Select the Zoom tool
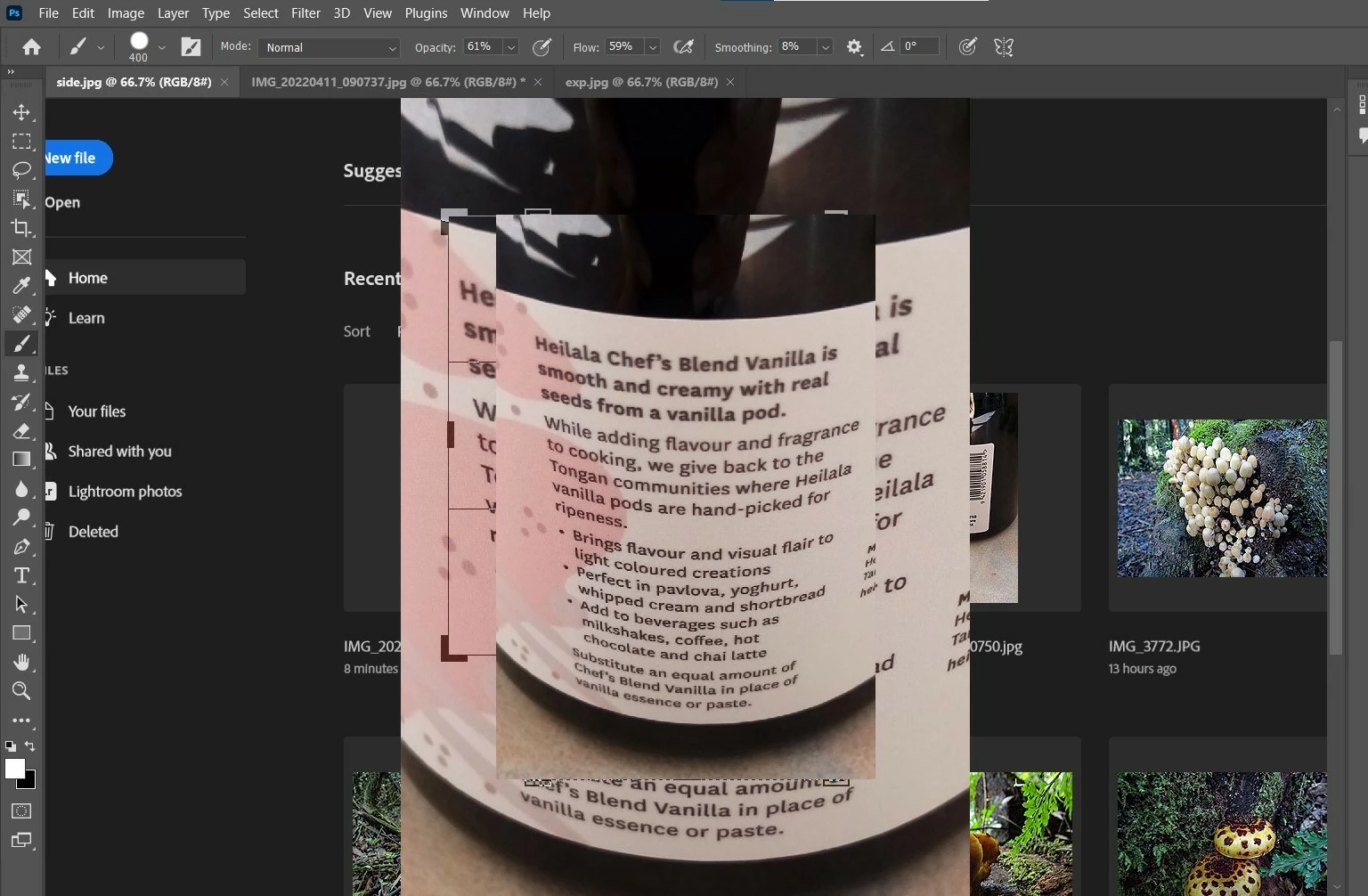 [21, 690]
